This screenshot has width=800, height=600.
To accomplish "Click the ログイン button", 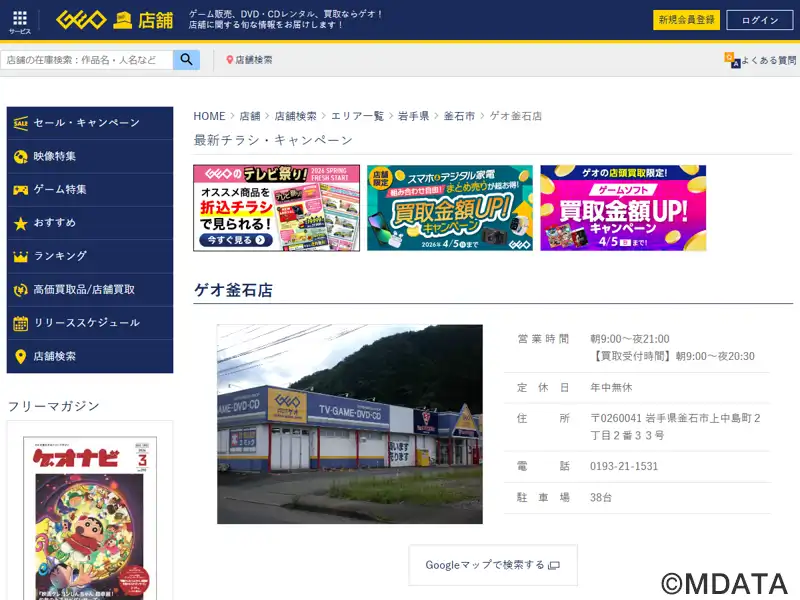I will click(760, 20).
